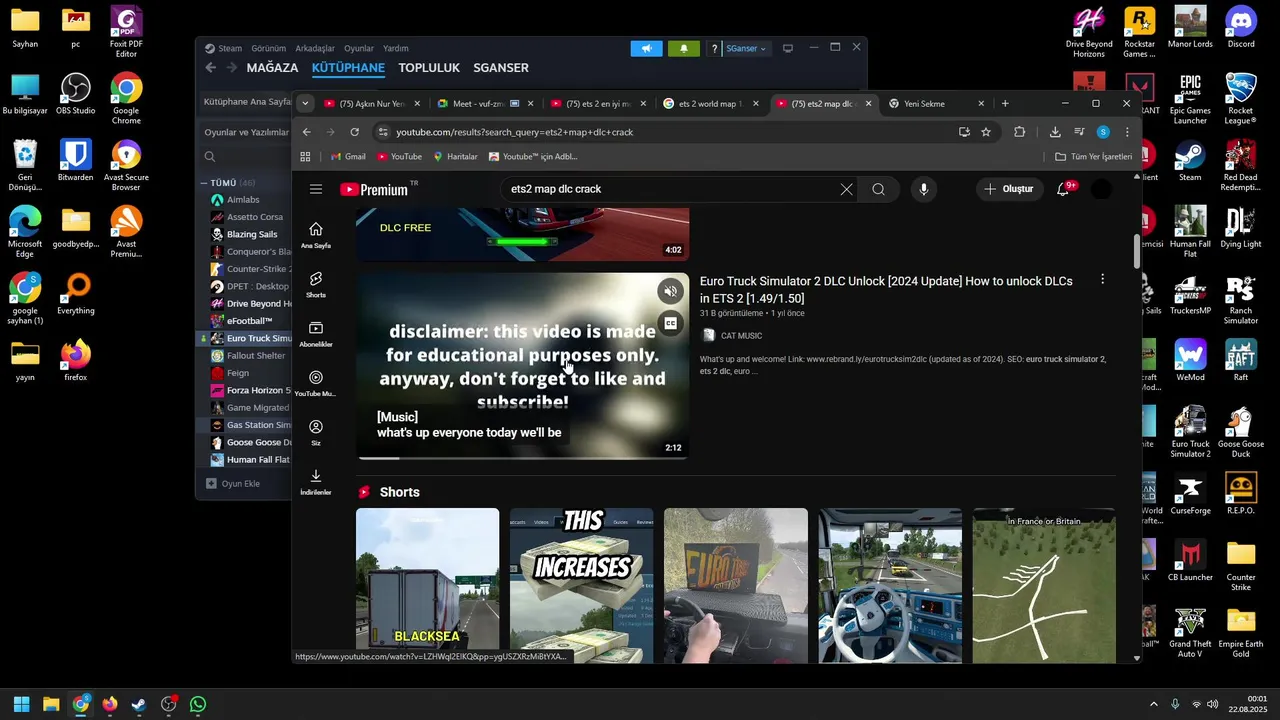Open the Yardım menu in Steam

coord(396,48)
